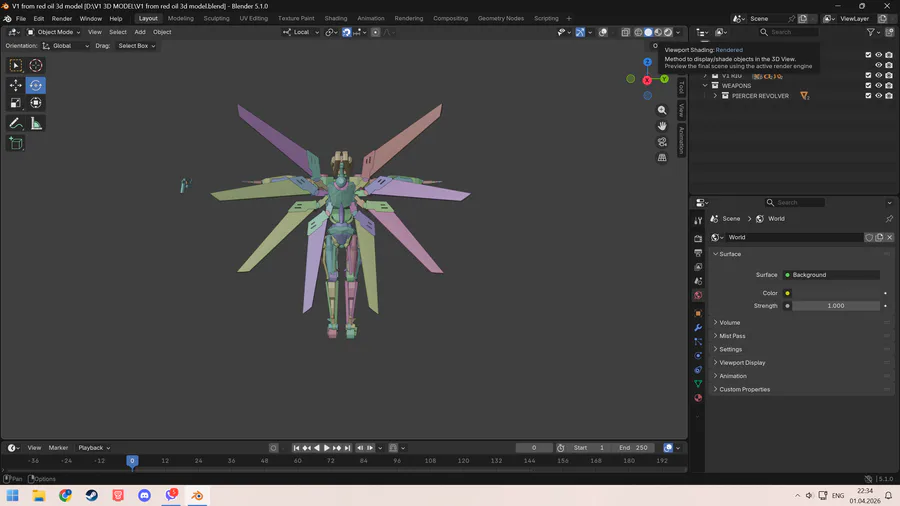The width and height of the screenshot is (900, 506).
Task: Switch to solid viewport shading
Action: 648,32
